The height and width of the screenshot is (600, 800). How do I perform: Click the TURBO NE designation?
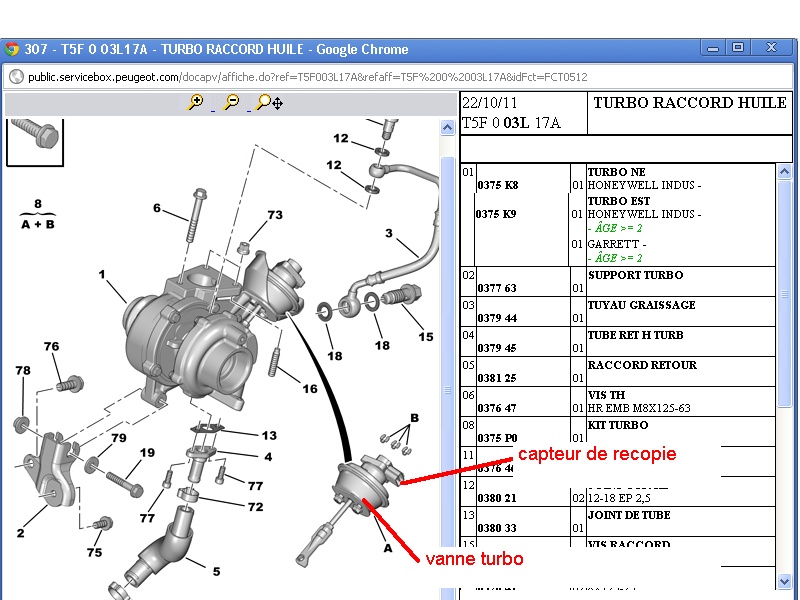coord(617,172)
